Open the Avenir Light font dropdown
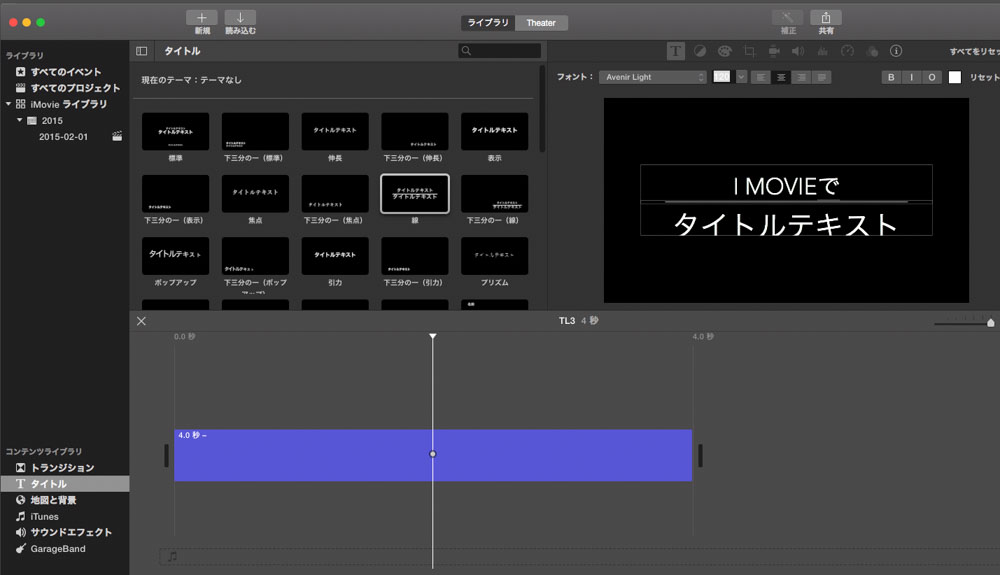 click(652, 77)
